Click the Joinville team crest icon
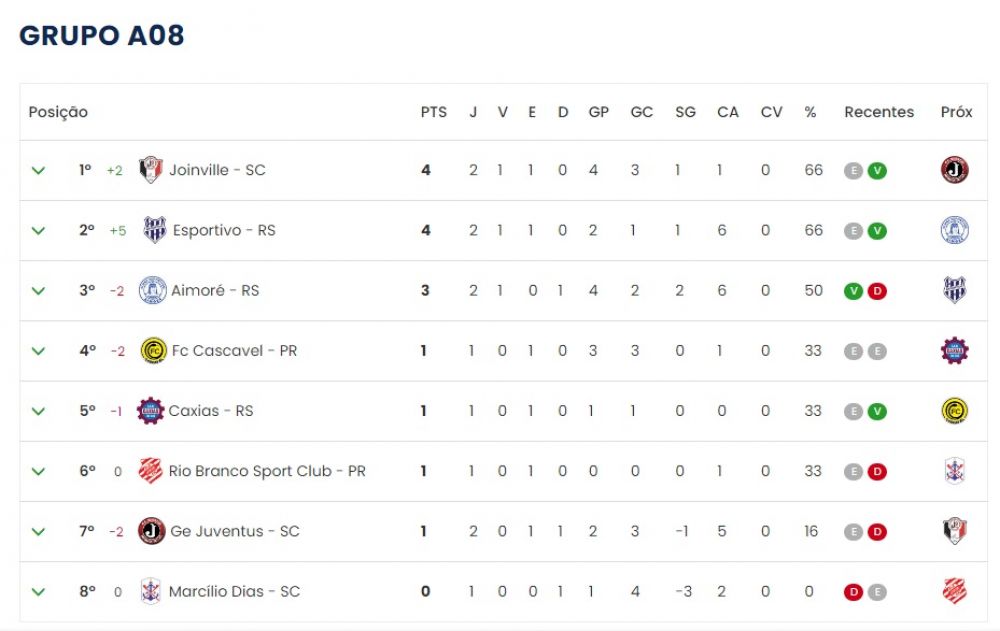 coord(151,170)
